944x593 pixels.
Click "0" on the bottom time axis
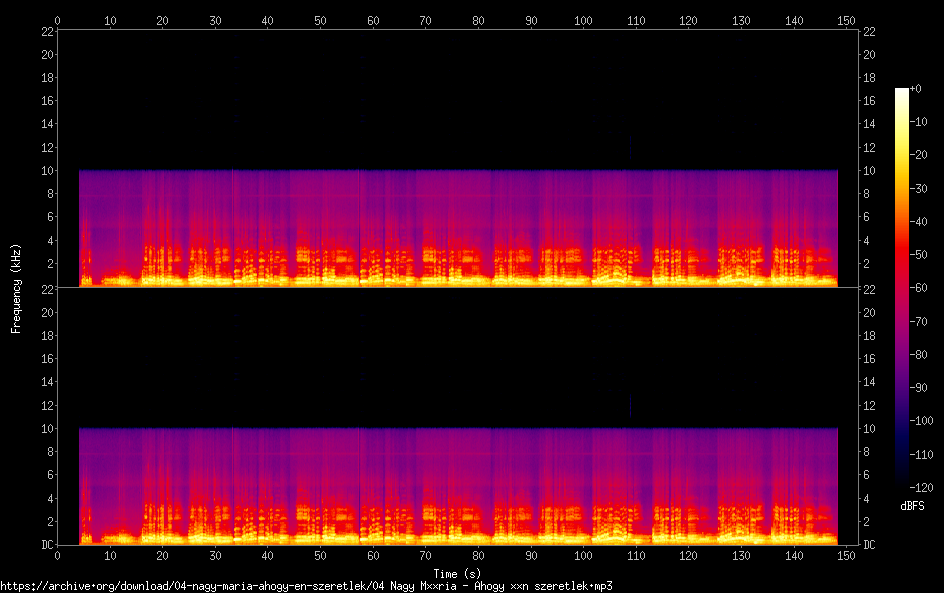[57, 556]
